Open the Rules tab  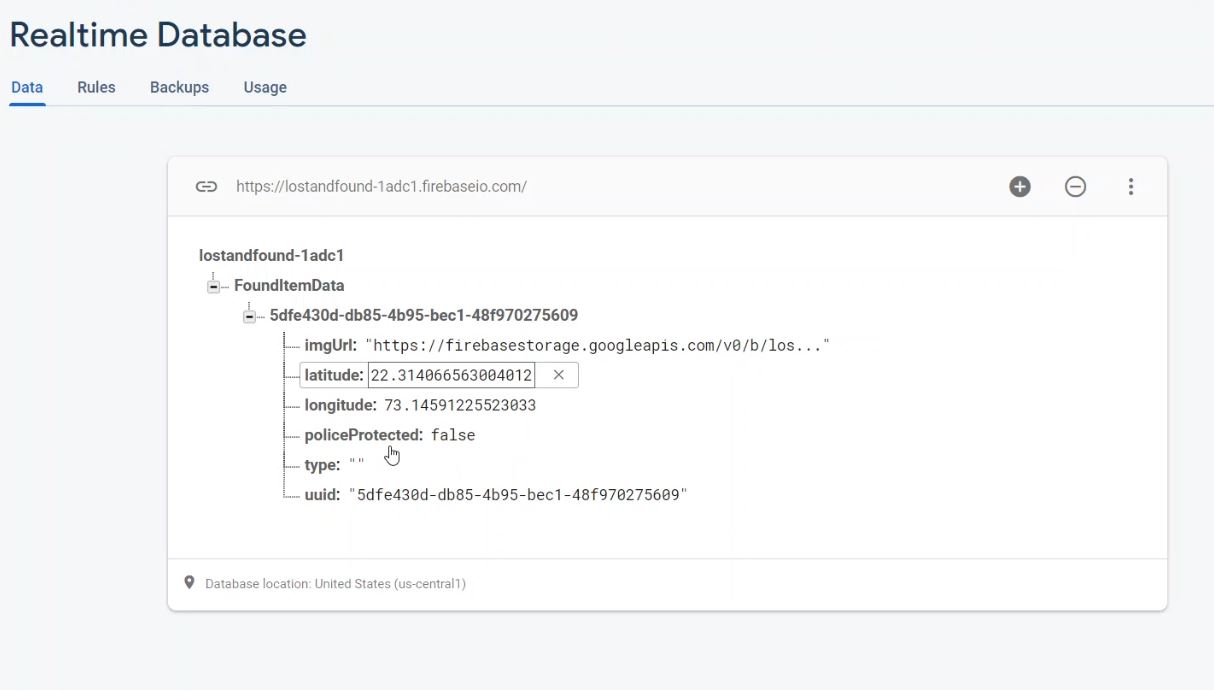pyautogui.click(x=96, y=87)
